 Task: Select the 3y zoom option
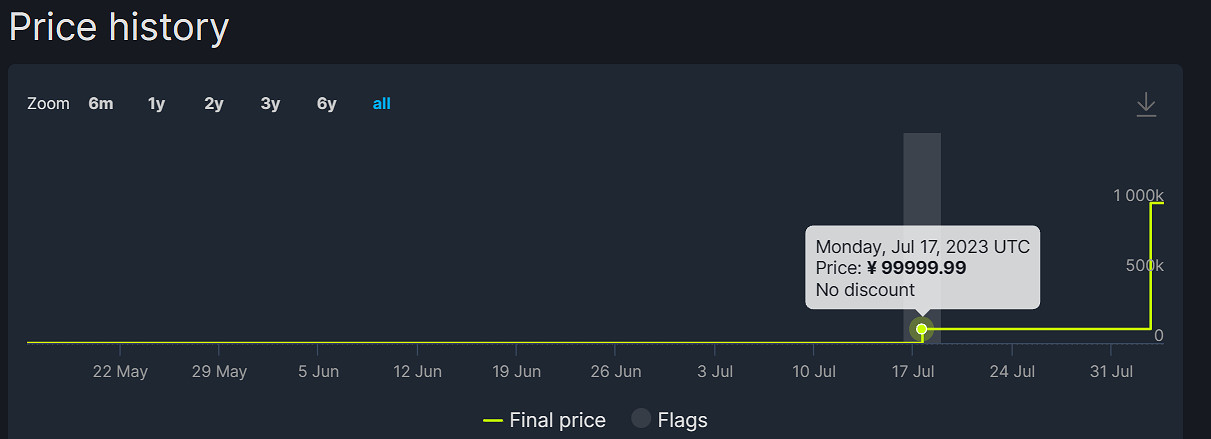pos(270,103)
